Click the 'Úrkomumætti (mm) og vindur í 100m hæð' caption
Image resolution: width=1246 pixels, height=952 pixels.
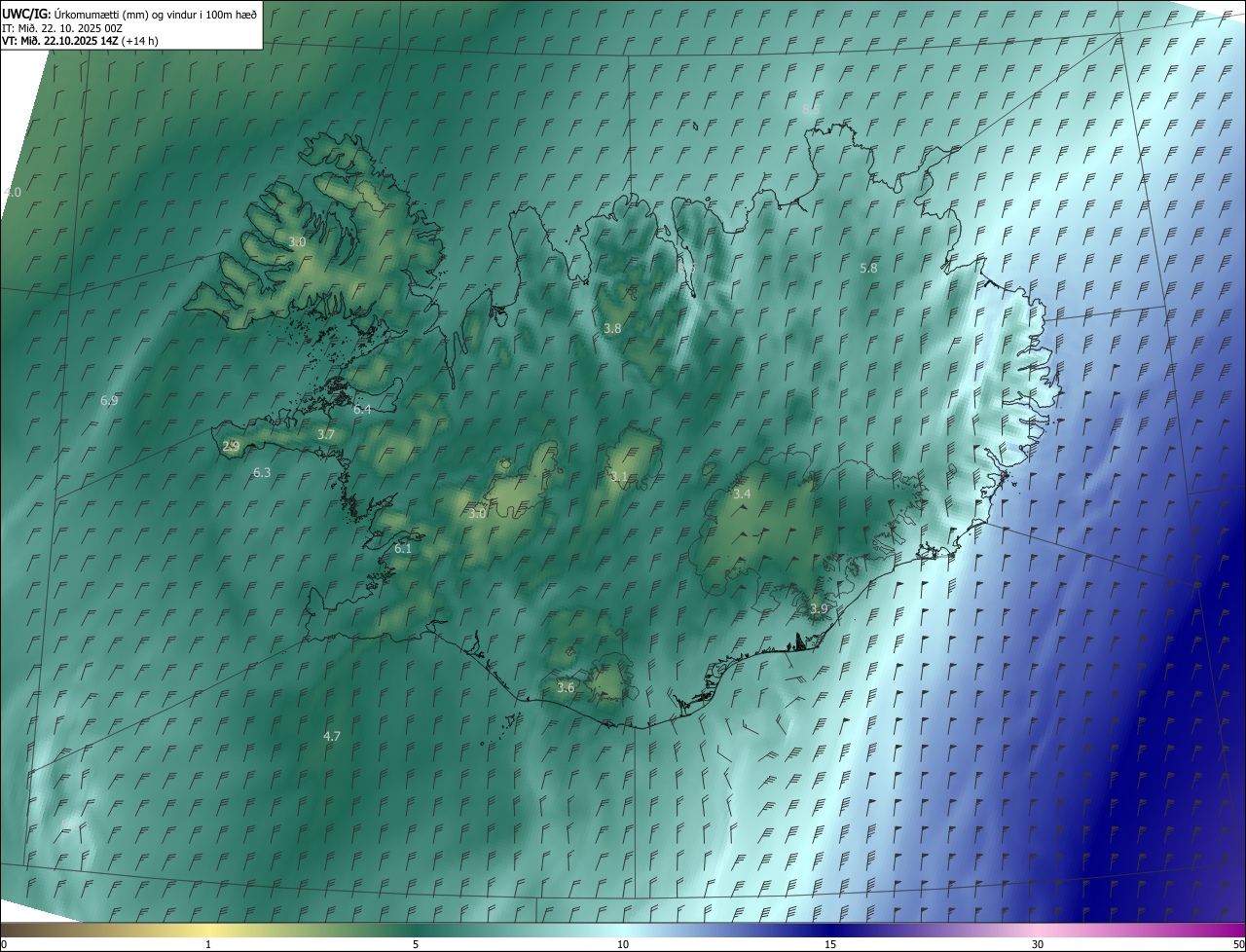pyautogui.click(x=156, y=14)
